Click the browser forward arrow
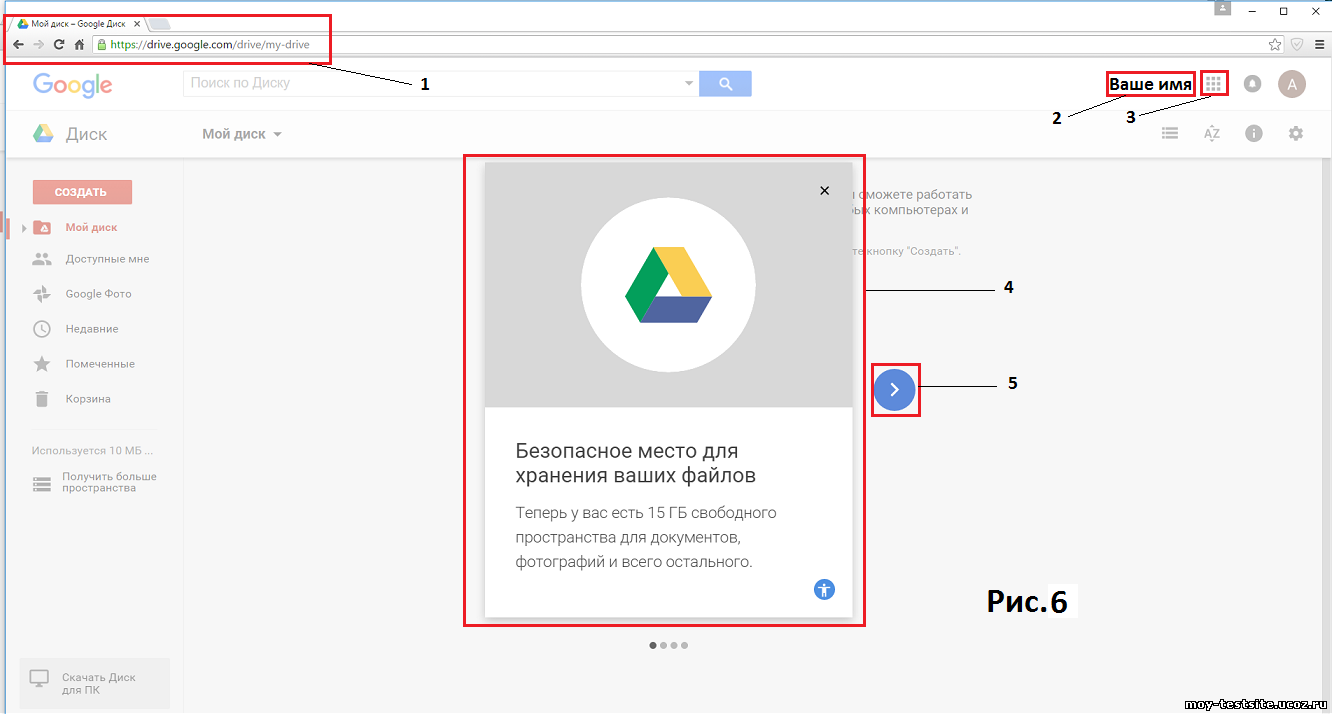Viewport: 1332px width, 714px height. pos(38,44)
